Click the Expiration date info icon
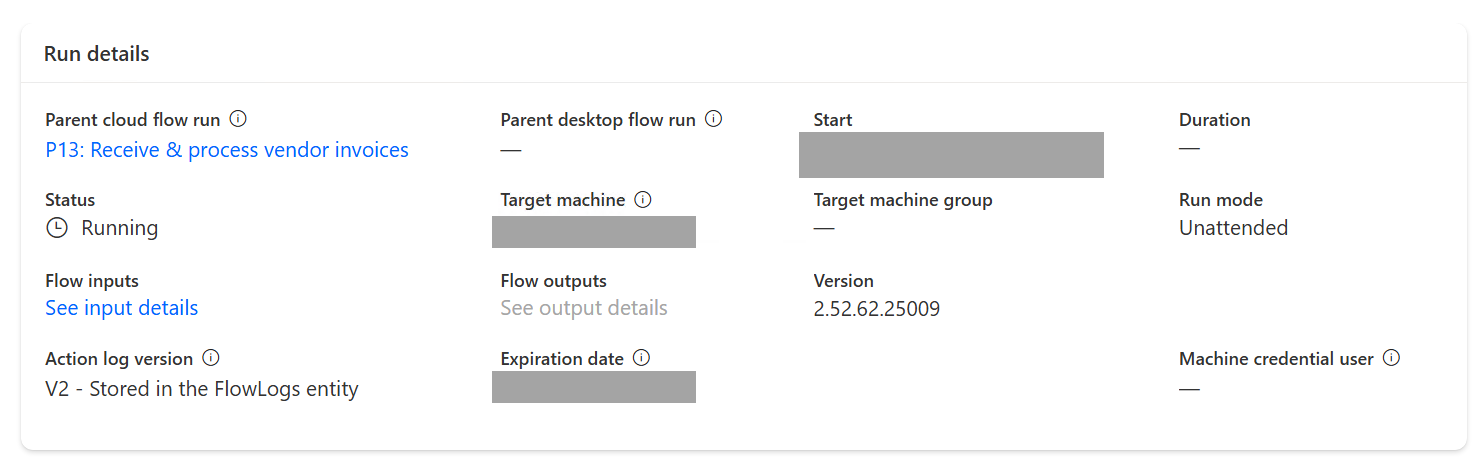 [642, 358]
